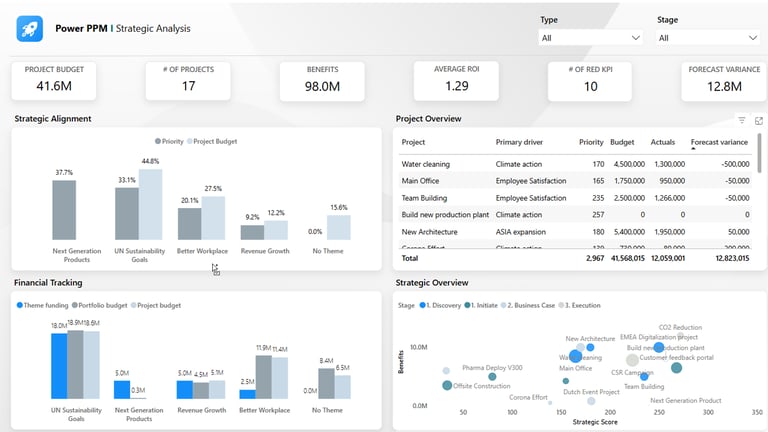Click the Theme funding legend swatch
The height and width of the screenshot is (432, 768).
(x=20, y=305)
